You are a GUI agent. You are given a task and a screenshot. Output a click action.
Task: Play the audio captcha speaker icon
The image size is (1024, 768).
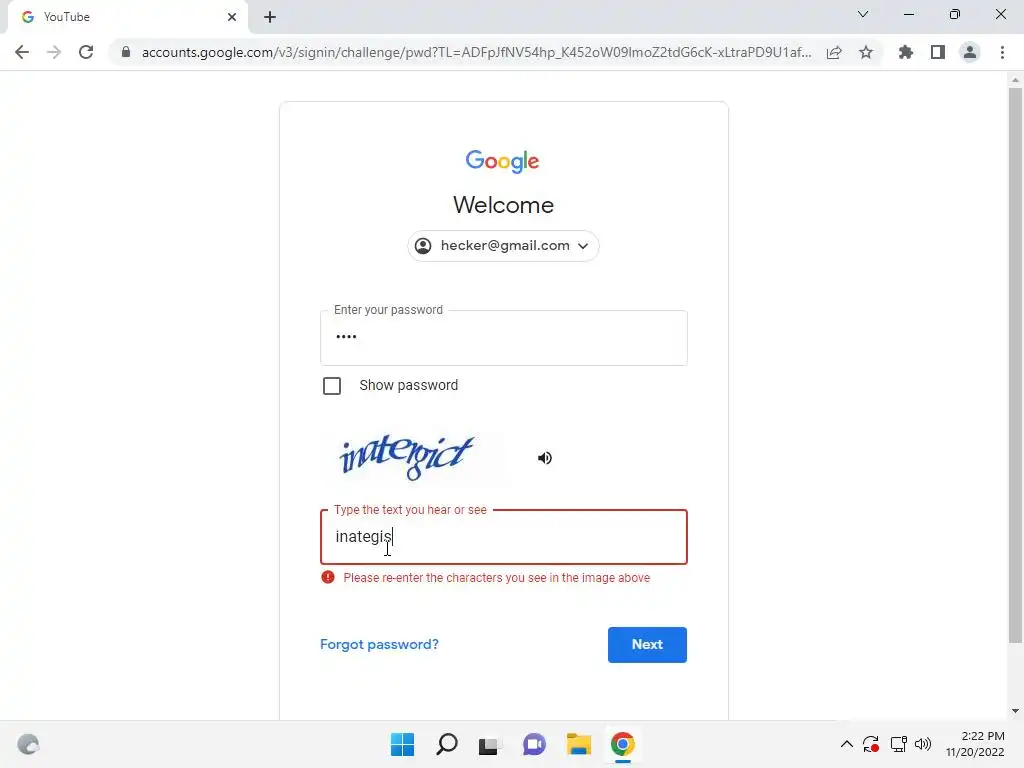[545, 458]
